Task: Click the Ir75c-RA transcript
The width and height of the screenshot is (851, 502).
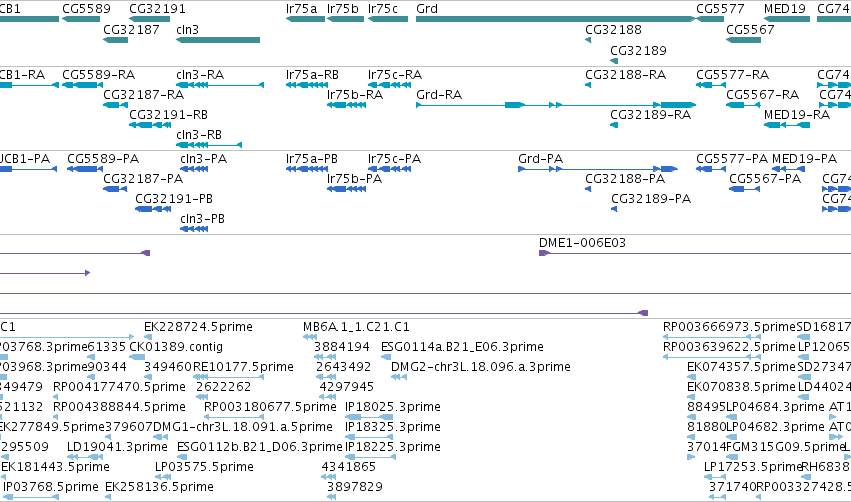Action: (389, 85)
